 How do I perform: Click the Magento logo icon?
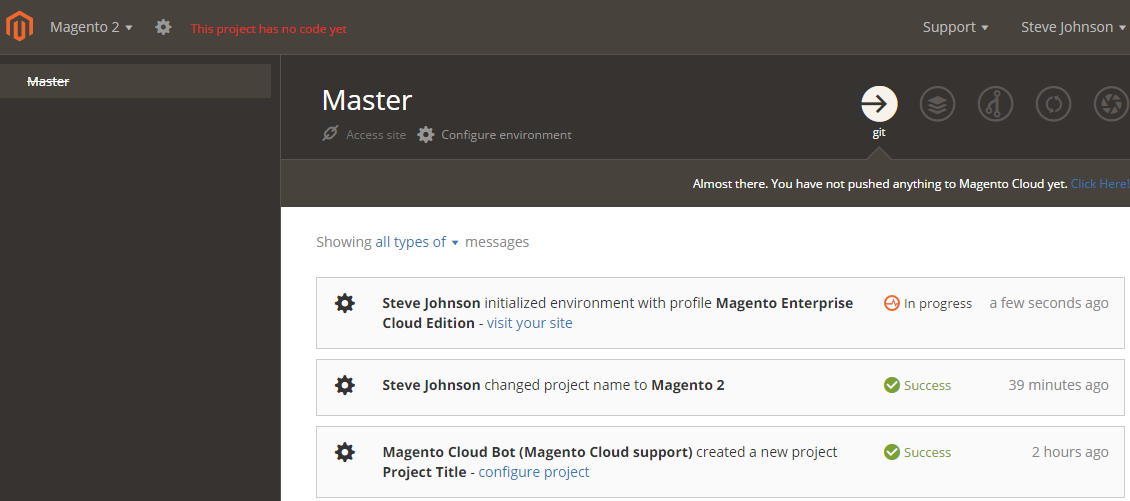click(19, 27)
